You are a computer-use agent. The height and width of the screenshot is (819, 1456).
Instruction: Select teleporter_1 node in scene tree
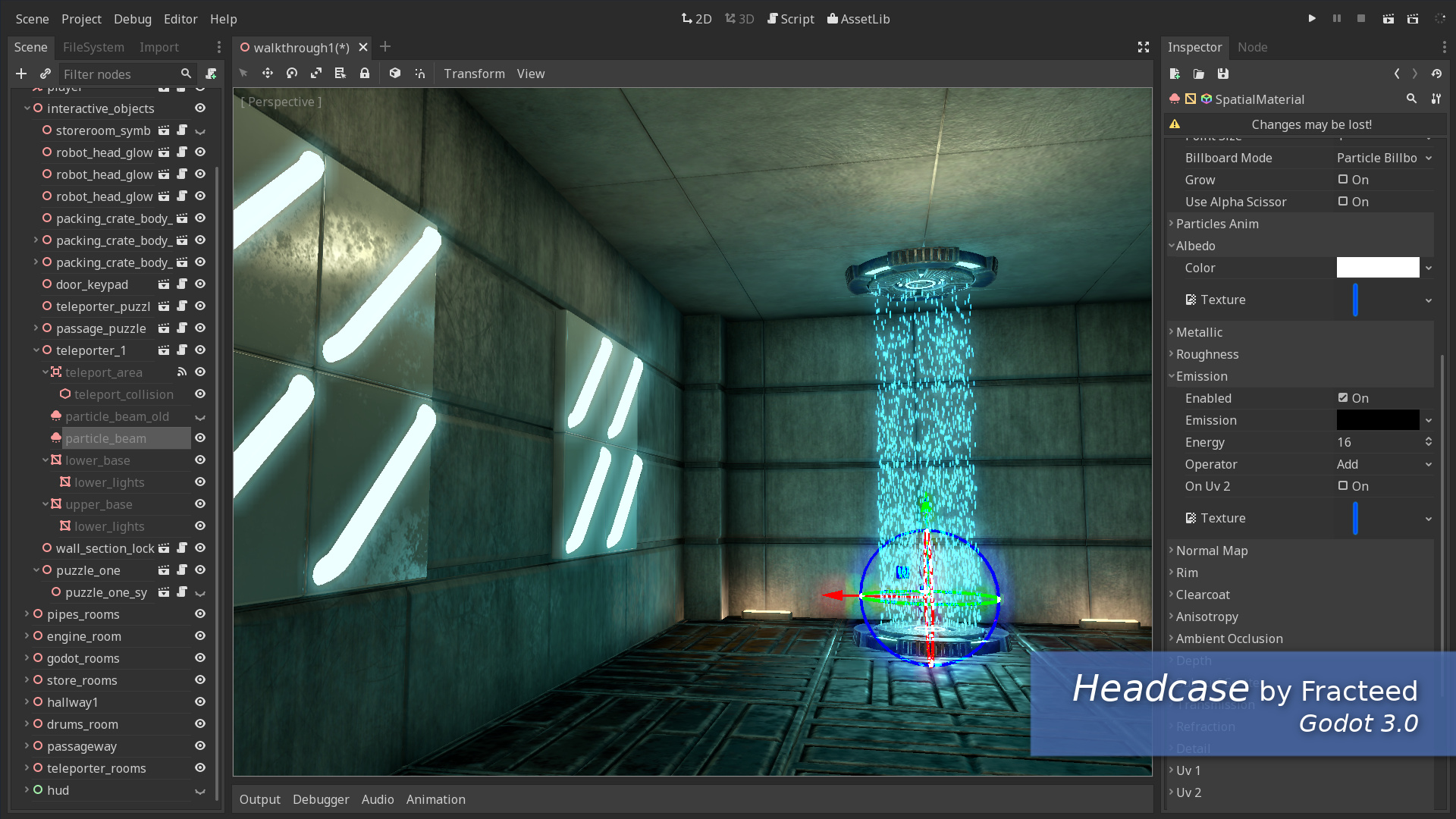[x=89, y=349]
